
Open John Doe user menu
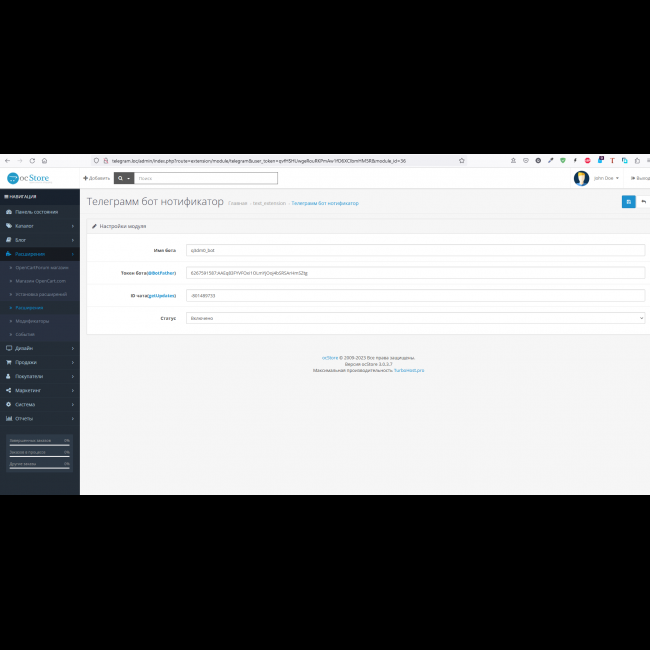(606, 178)
